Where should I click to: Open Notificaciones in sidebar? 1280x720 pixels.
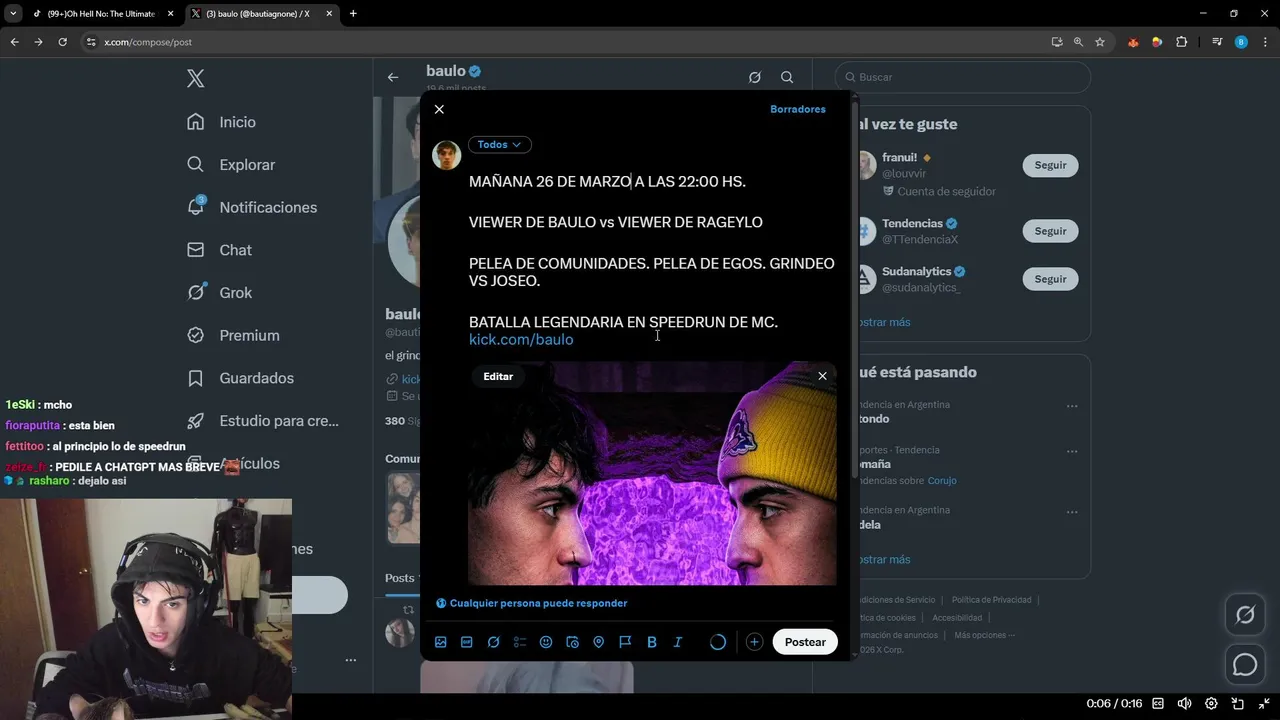click(252, 207)
